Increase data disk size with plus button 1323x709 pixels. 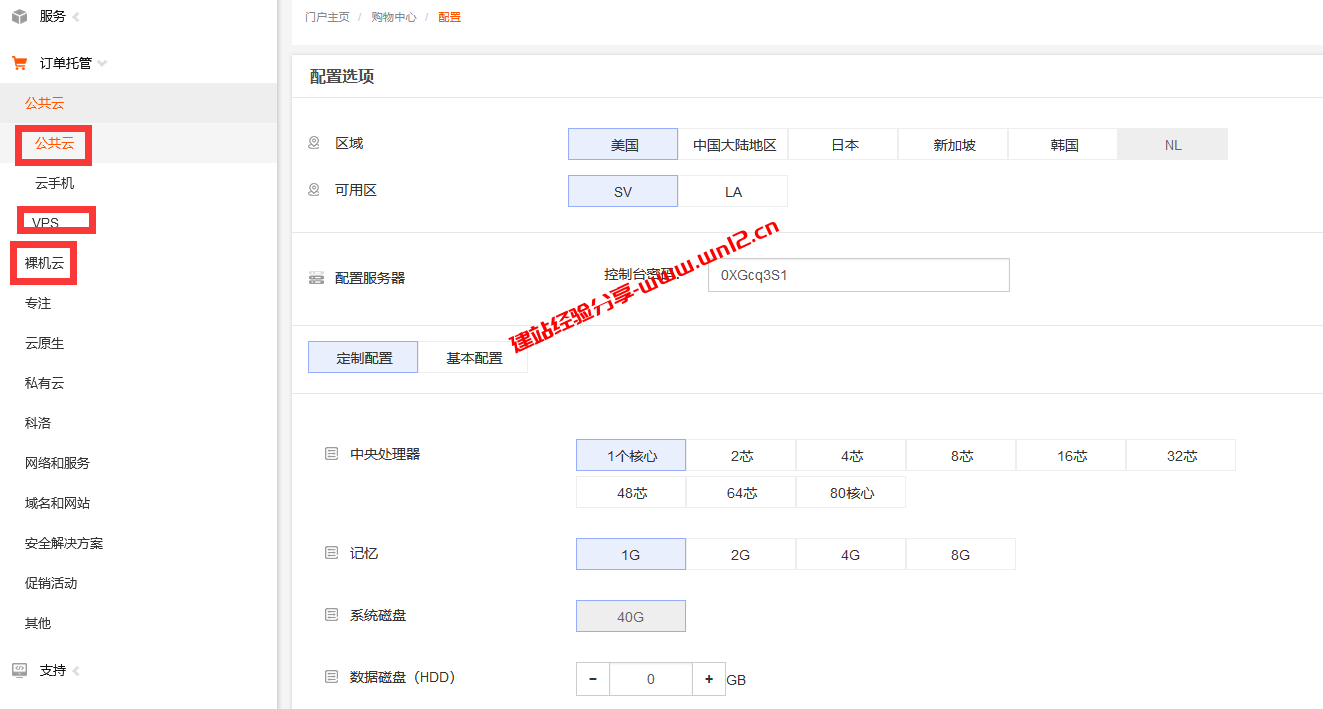tap(709, 679)
